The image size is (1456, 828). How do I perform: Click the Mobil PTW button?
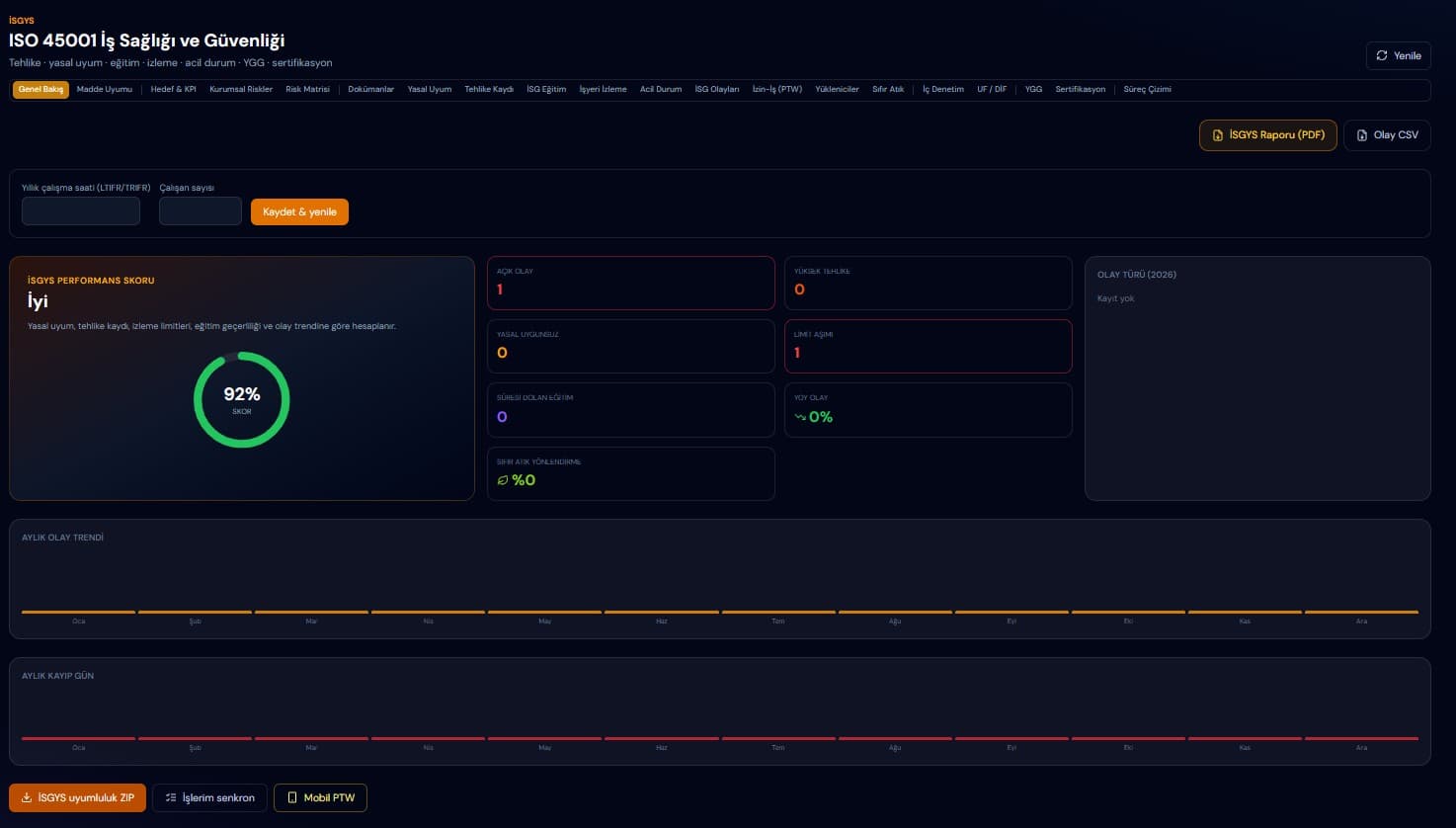pyautogui.click(x=320, y=797)
